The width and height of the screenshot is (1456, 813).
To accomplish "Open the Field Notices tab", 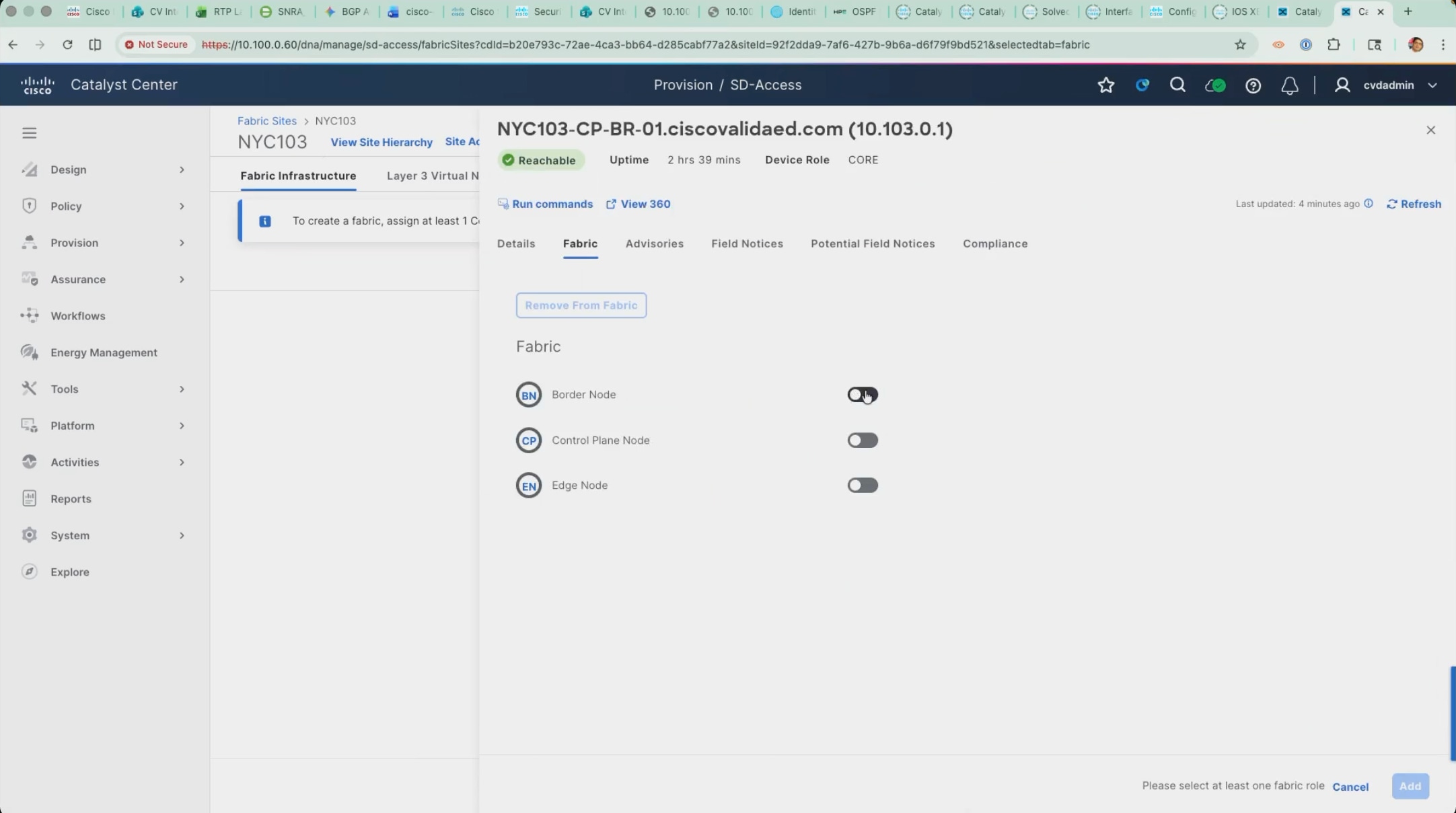I will tap(747, 243).
